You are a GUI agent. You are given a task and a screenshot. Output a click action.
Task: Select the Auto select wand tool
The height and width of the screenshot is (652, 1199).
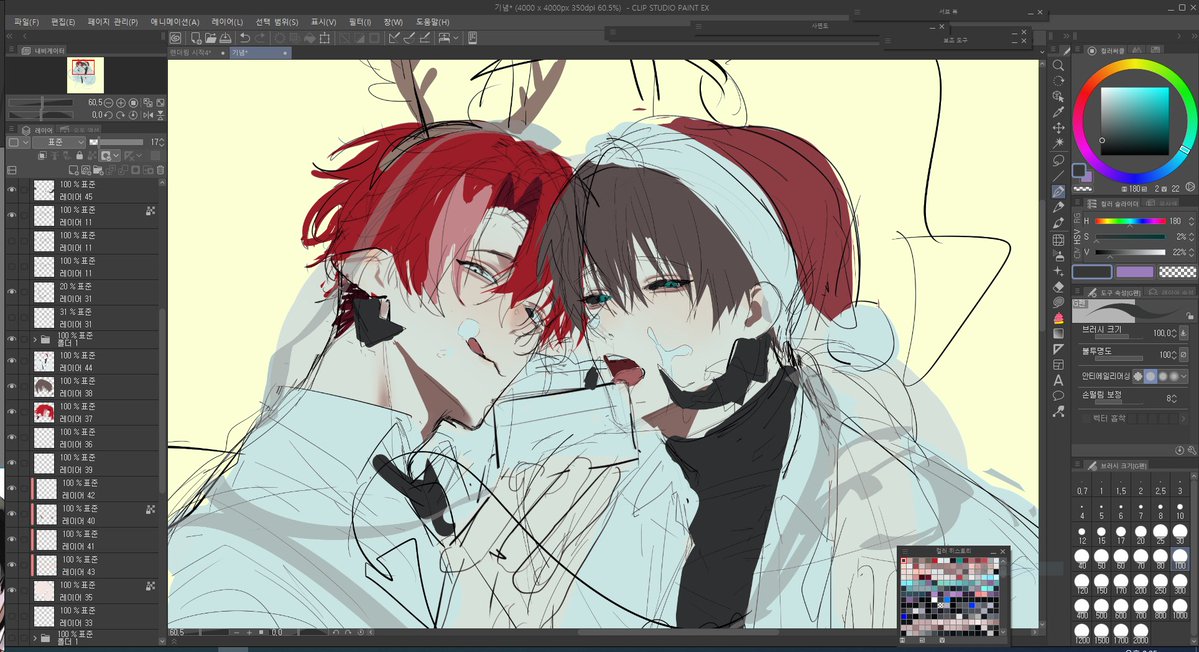point(1058,144)
